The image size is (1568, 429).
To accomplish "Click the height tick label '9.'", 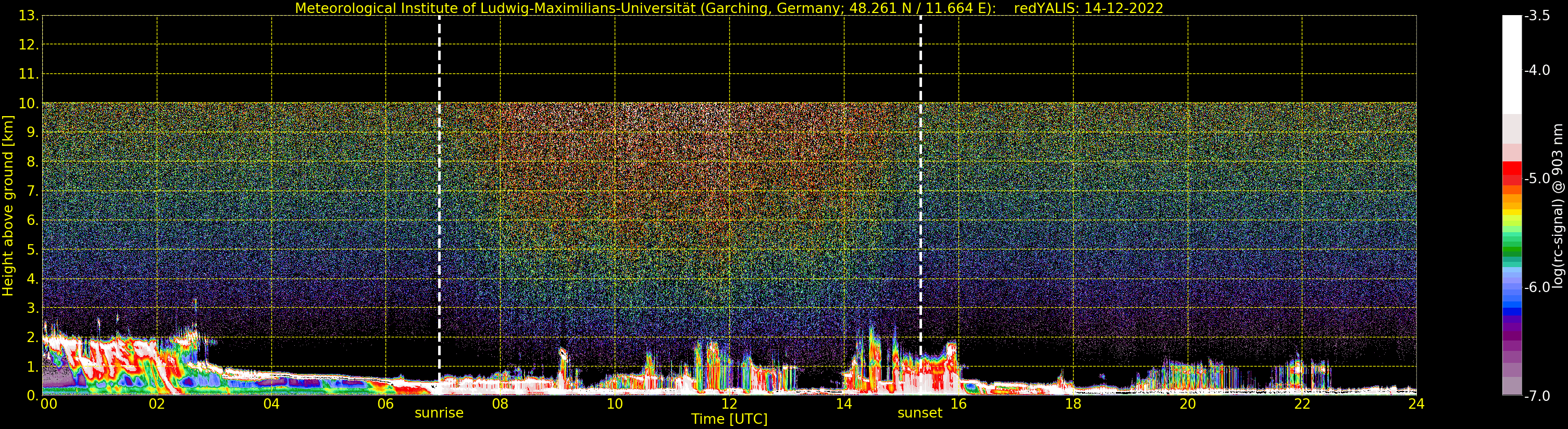I will click(33, 133).
